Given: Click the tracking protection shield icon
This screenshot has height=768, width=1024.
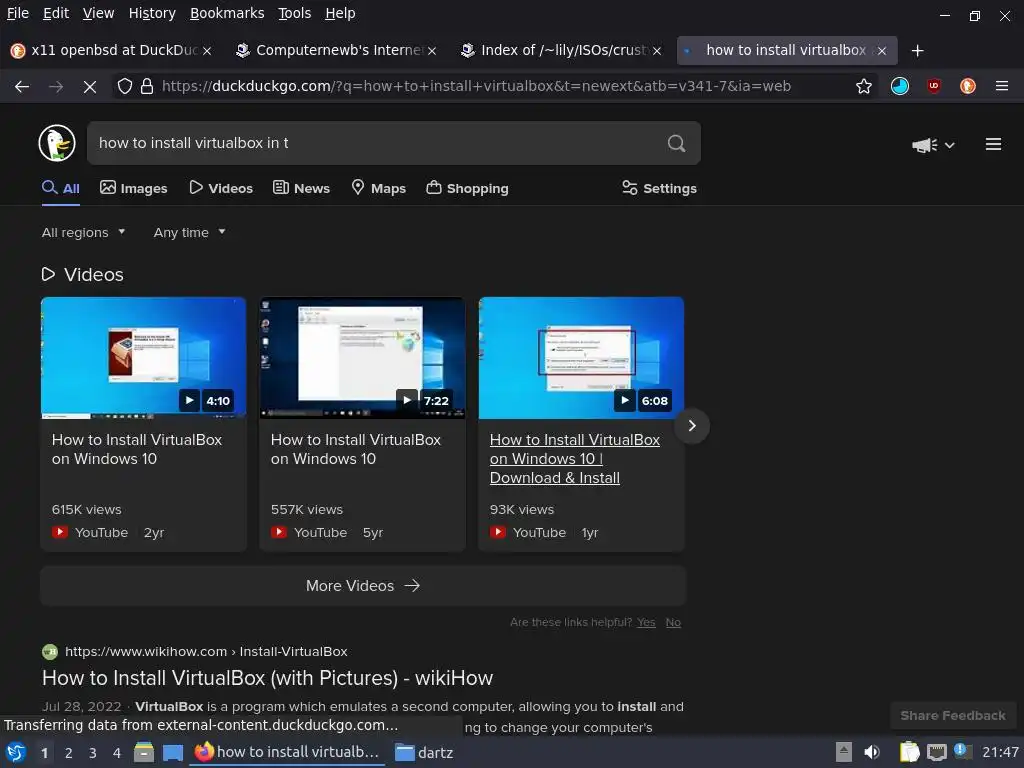Looking at the screenshot, I should click(x=125, y=86).
